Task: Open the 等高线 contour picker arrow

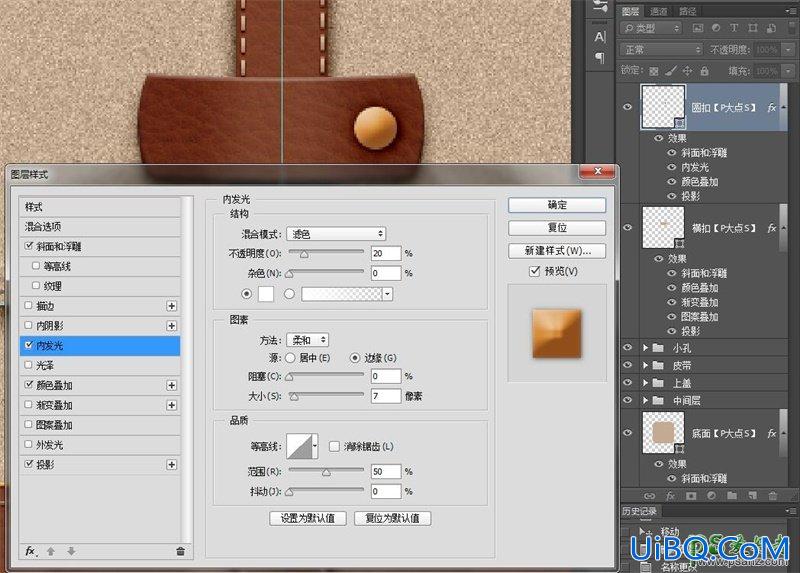Action: [x=315, y=446]
